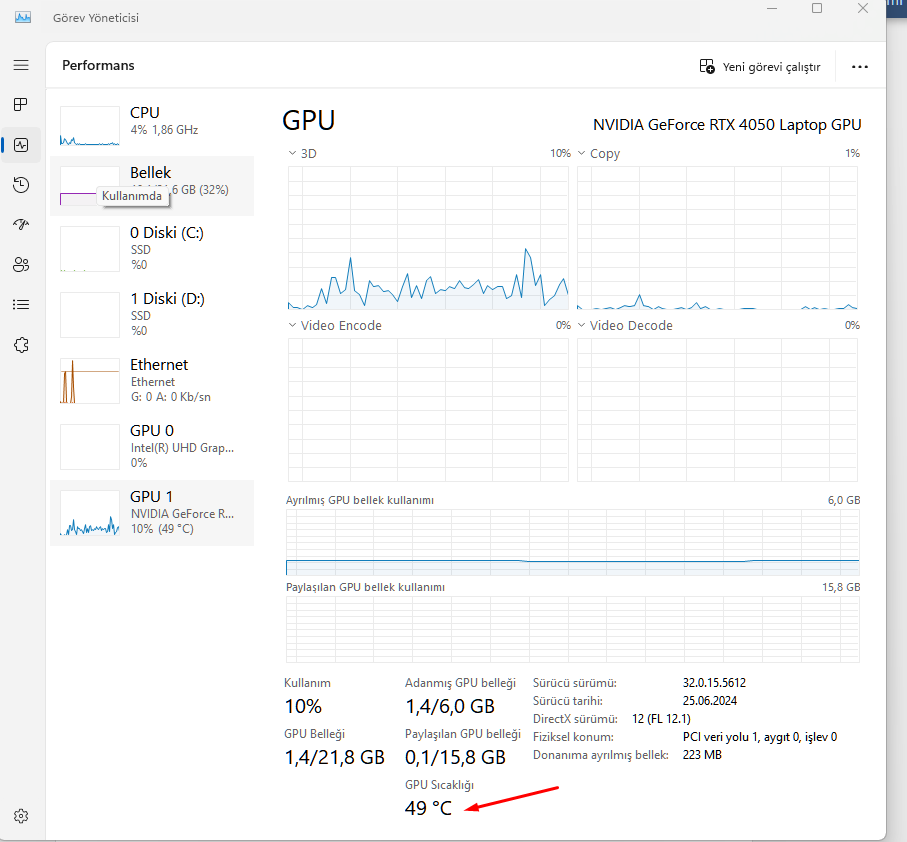Open Task Manager settings gear
This screenshot has width=907, height=842.
(21, 816)
